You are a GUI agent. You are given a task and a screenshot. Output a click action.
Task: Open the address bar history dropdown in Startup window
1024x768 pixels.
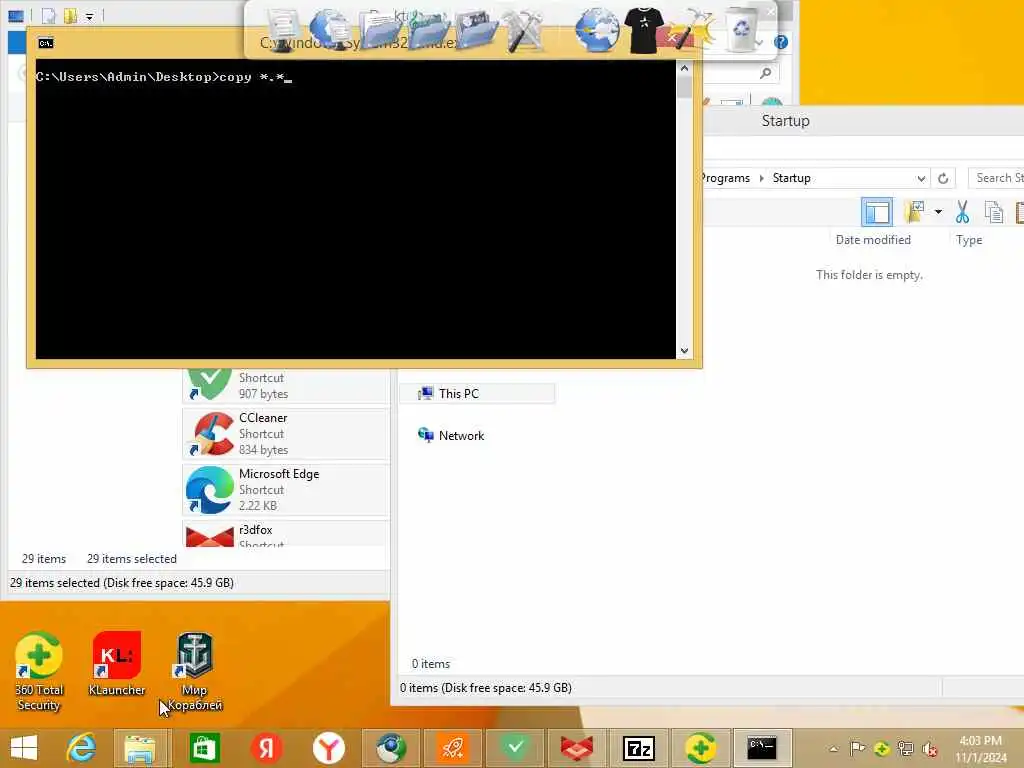click(x=921, y=178)
